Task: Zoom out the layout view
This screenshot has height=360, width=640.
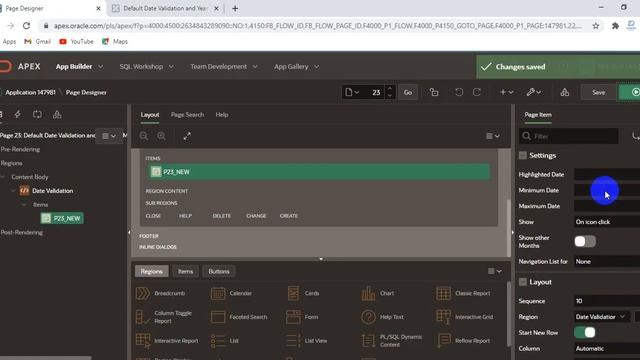Action: click(x=144, y=136)
